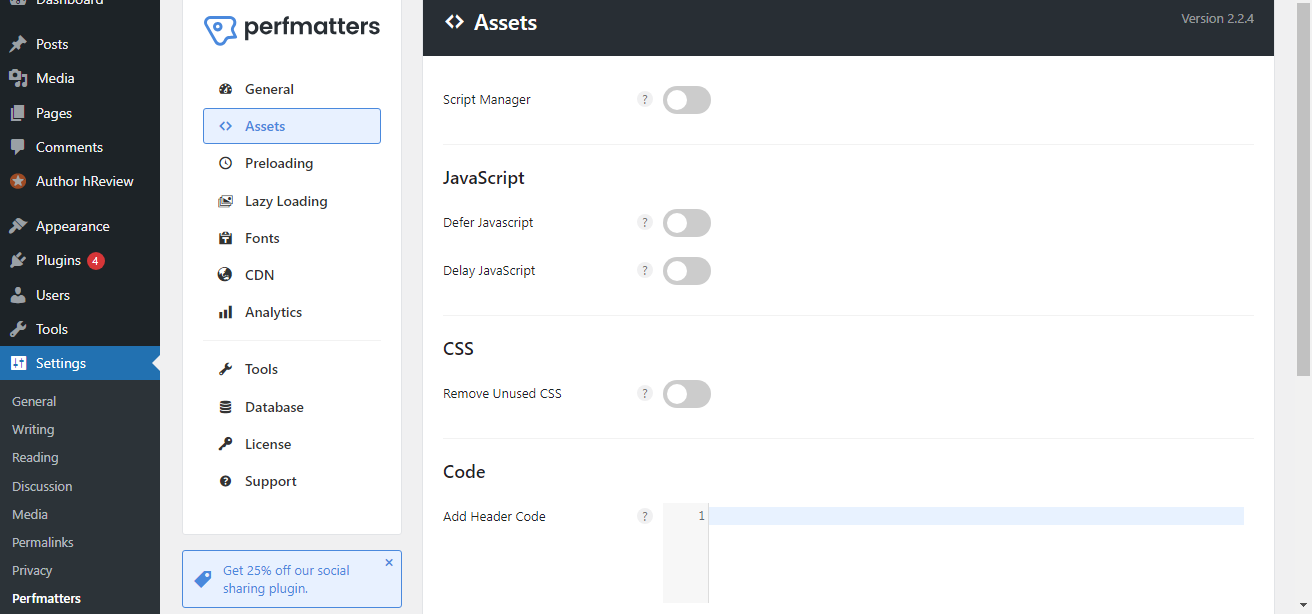This screenshot has width=1312, height=614.
Task: Click help icon beside Remove Unused CSS
Action: [x=645, y=394]
